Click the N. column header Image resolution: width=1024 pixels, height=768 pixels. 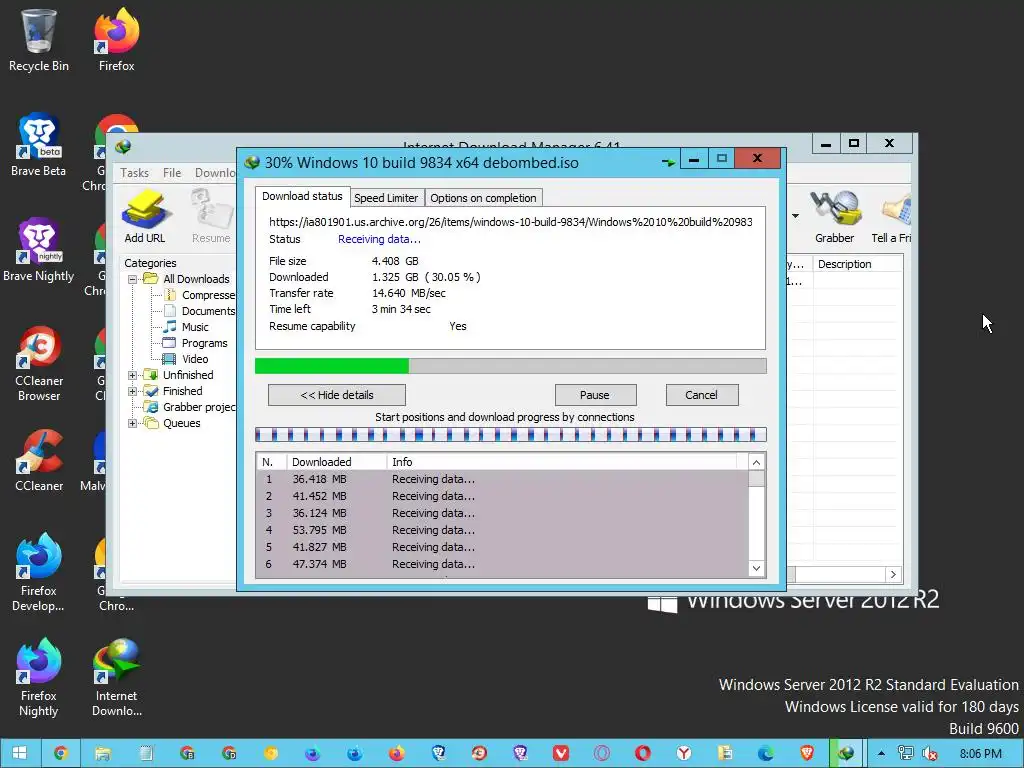click(270, 462)
